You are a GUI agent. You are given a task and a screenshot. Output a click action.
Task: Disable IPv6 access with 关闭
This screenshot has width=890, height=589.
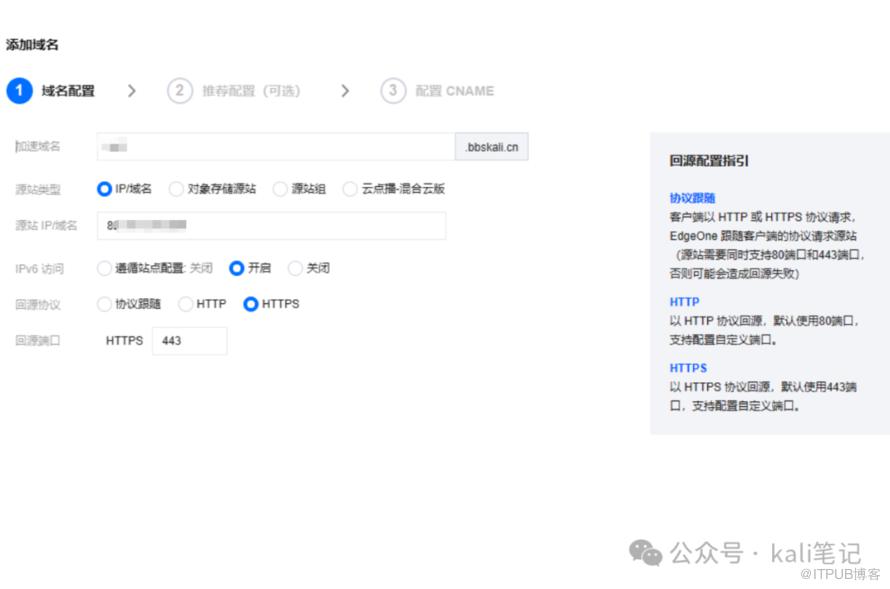pos(295,268)
